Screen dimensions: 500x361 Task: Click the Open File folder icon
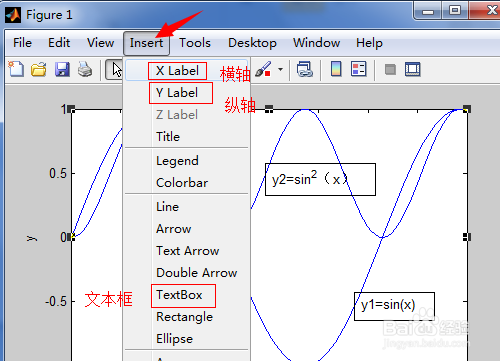click(x=39, y=70)
